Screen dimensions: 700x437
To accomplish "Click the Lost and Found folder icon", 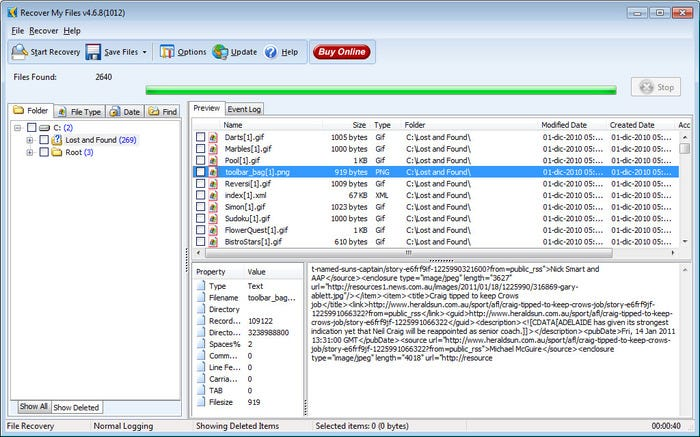I will click(57, 140).
